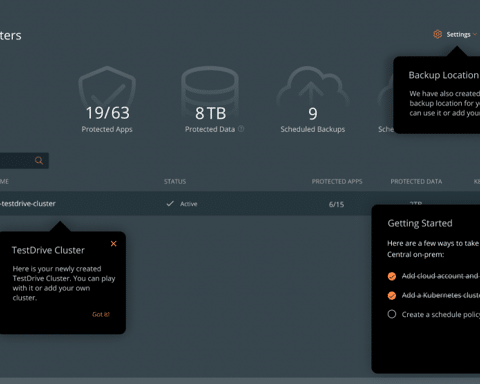
Task: Click the Add a Kubernetes cluster text
Action: [441, 295]
